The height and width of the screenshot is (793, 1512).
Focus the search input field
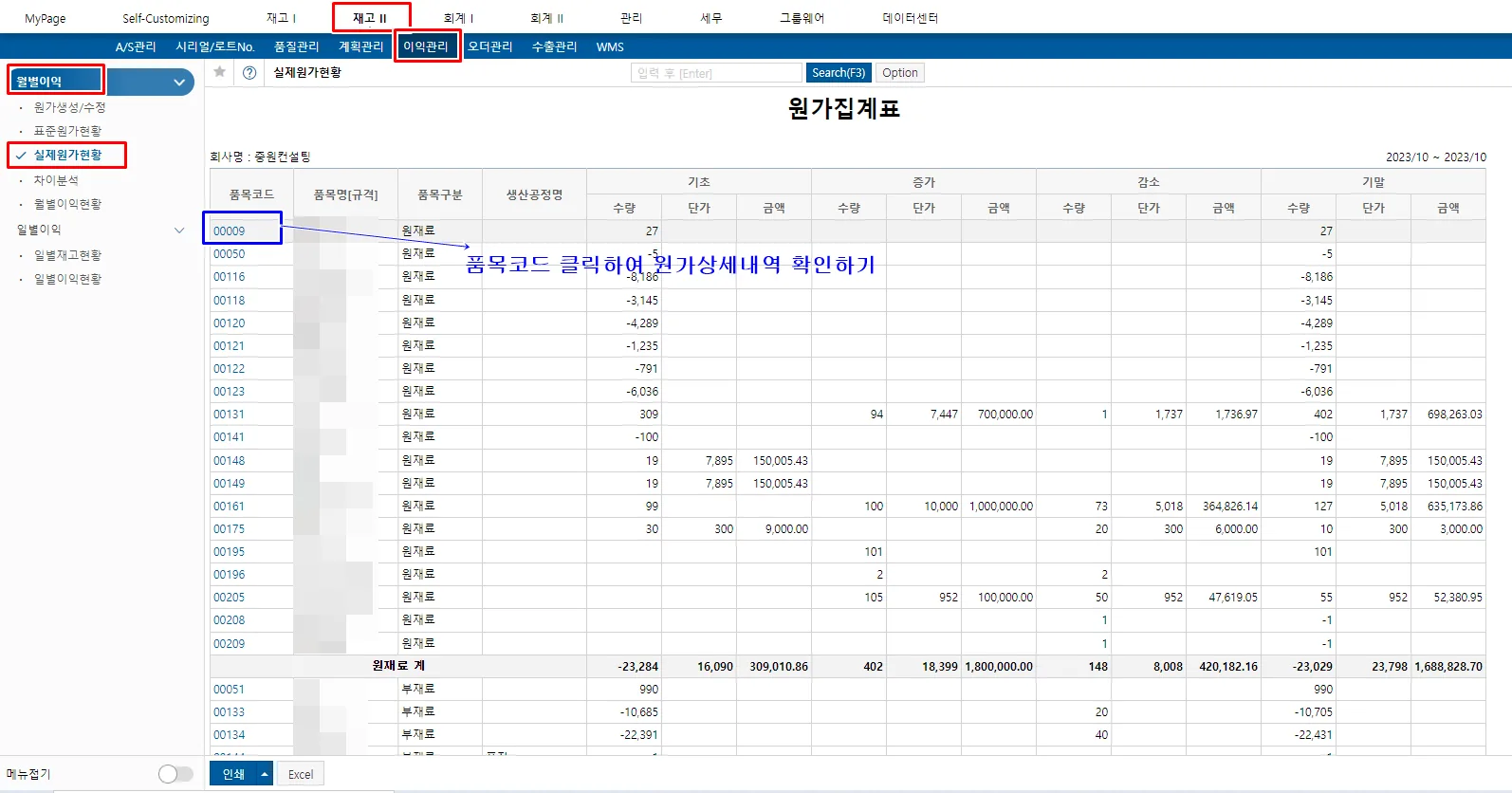[716, 73]
